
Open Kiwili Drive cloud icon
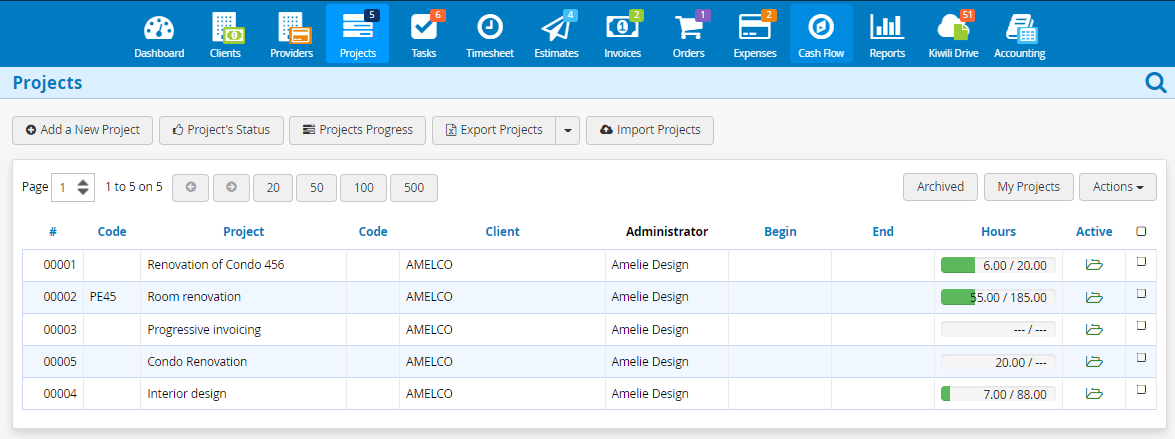[x=953, y=28]
